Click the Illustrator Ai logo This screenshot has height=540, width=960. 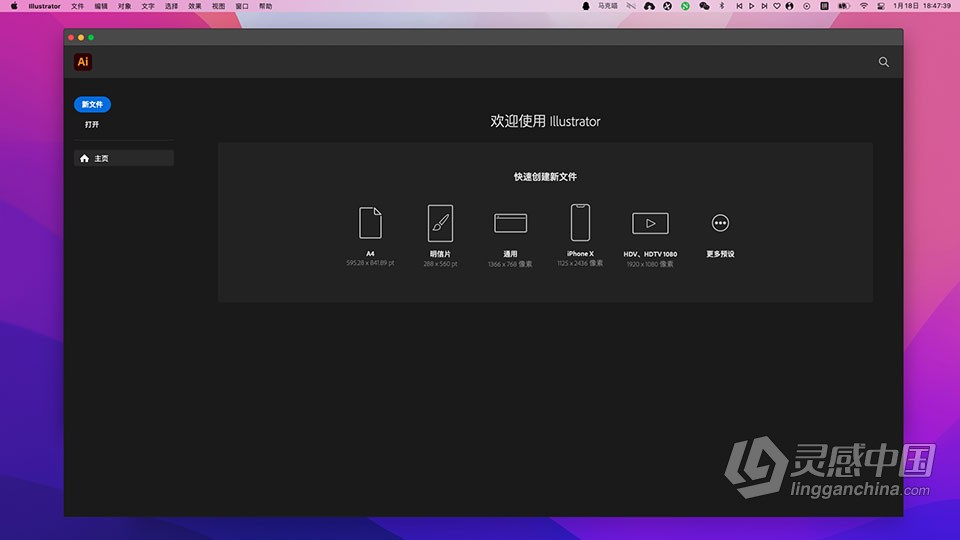click(x=83, y=62)
